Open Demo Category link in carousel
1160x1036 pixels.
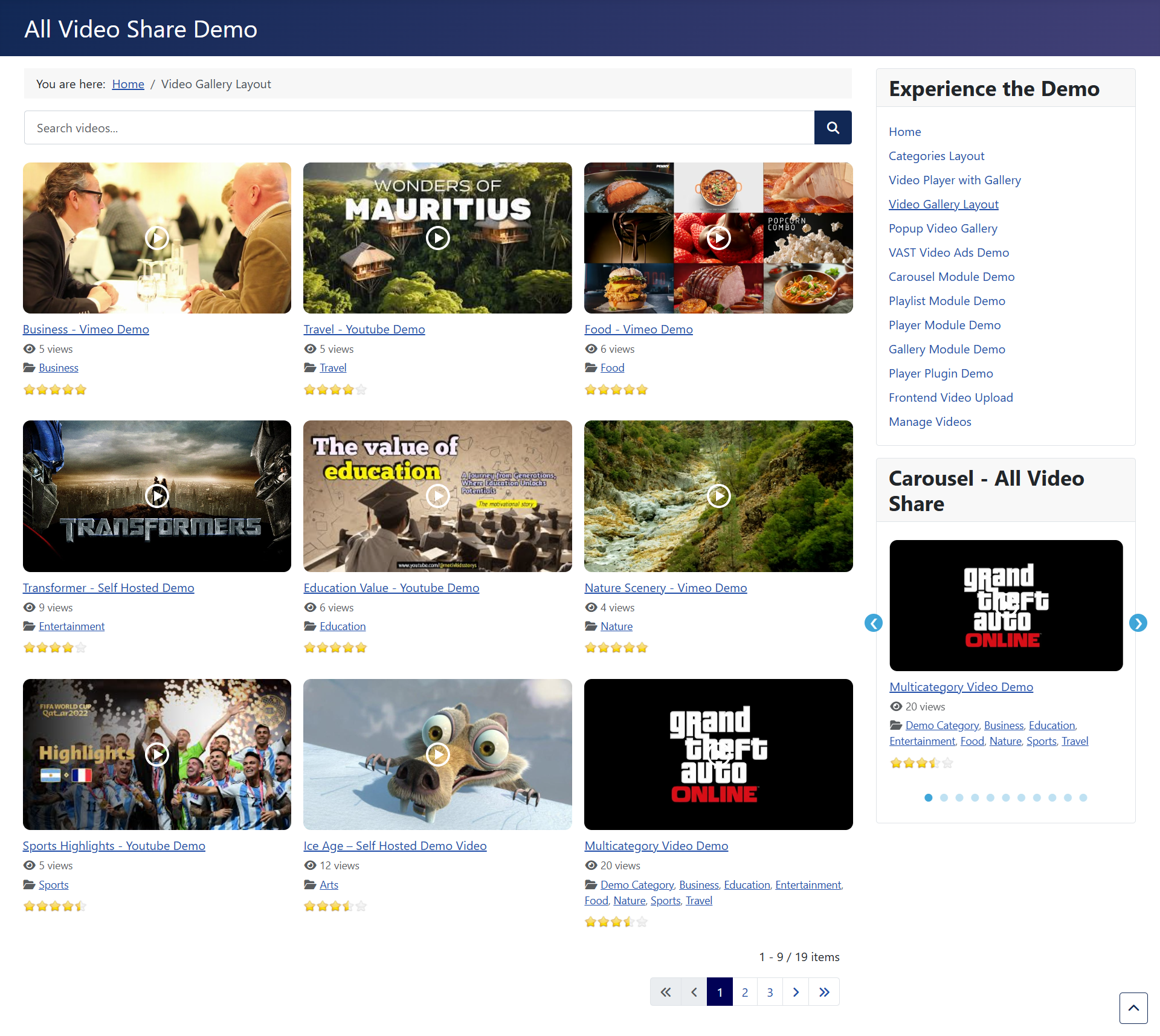pyautogui.click(x=942, y=726)
